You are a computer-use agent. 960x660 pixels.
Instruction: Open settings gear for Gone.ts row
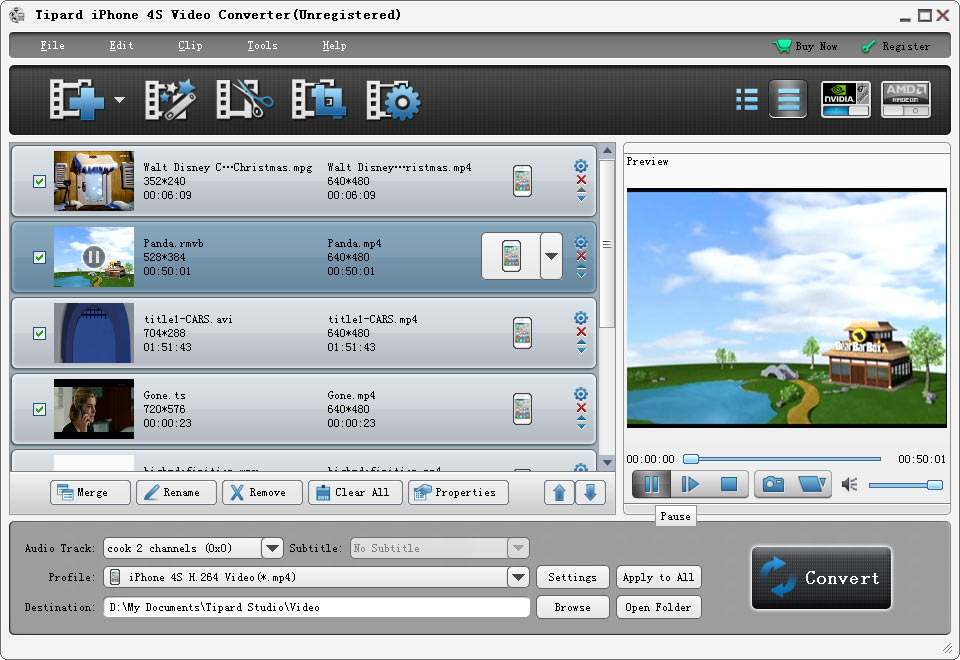(581, 394)
